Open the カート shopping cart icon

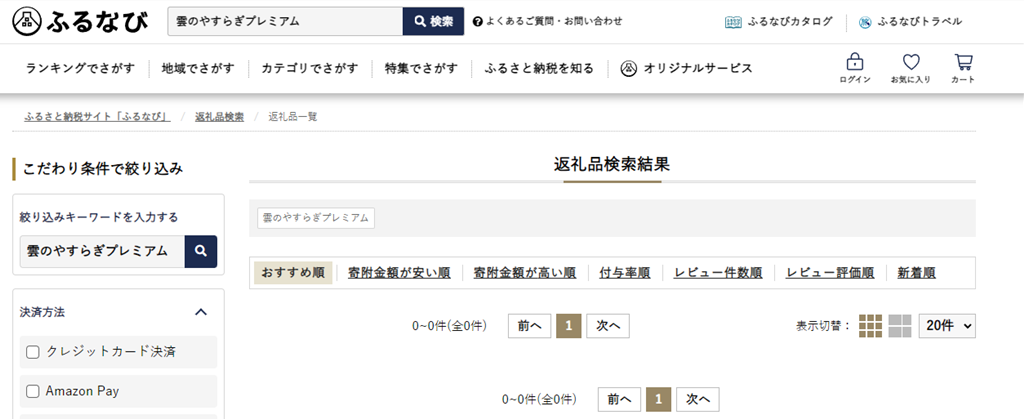coord(963,62)
